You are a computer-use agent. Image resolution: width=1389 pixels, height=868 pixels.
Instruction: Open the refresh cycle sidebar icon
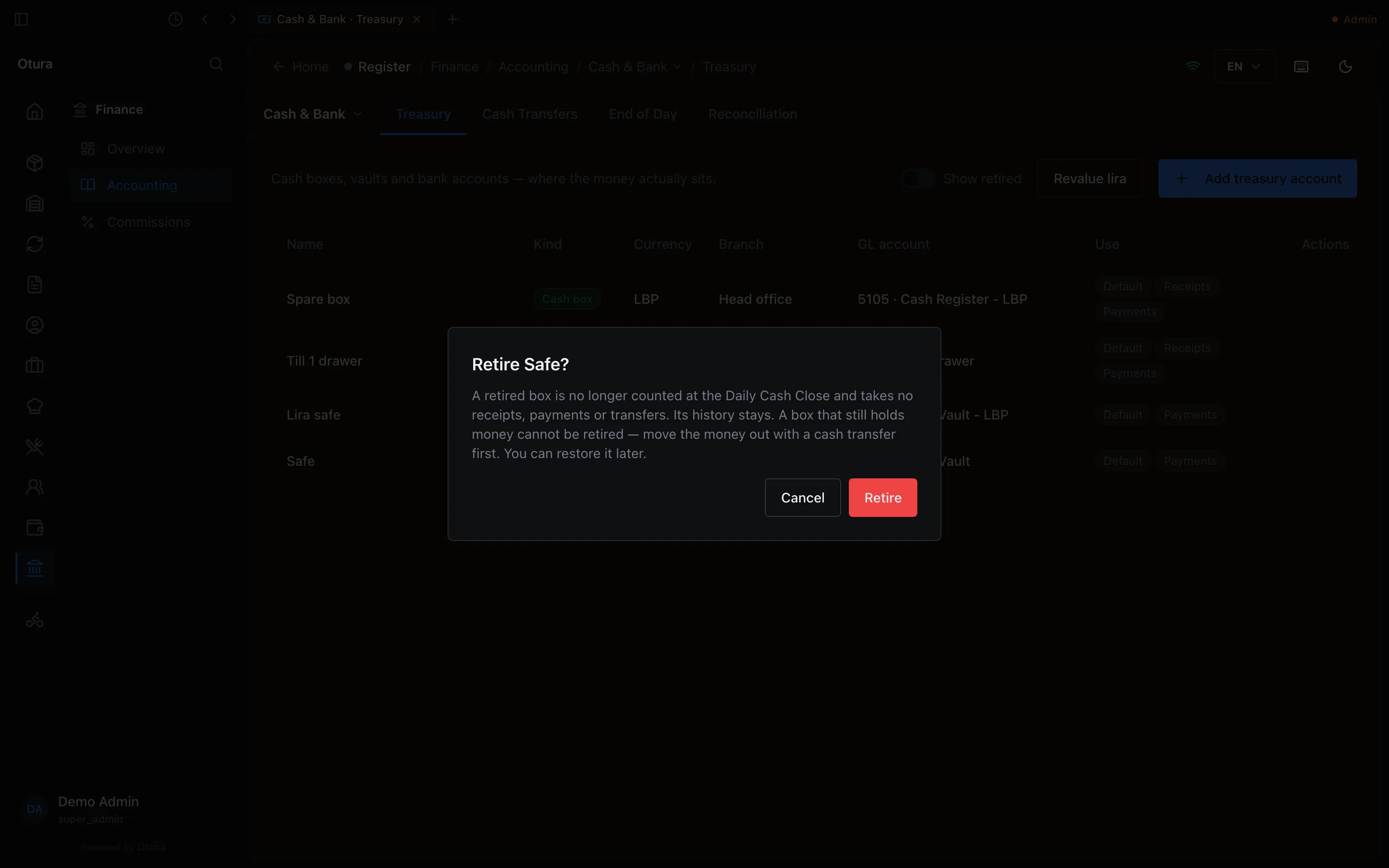tap(34, 244)
